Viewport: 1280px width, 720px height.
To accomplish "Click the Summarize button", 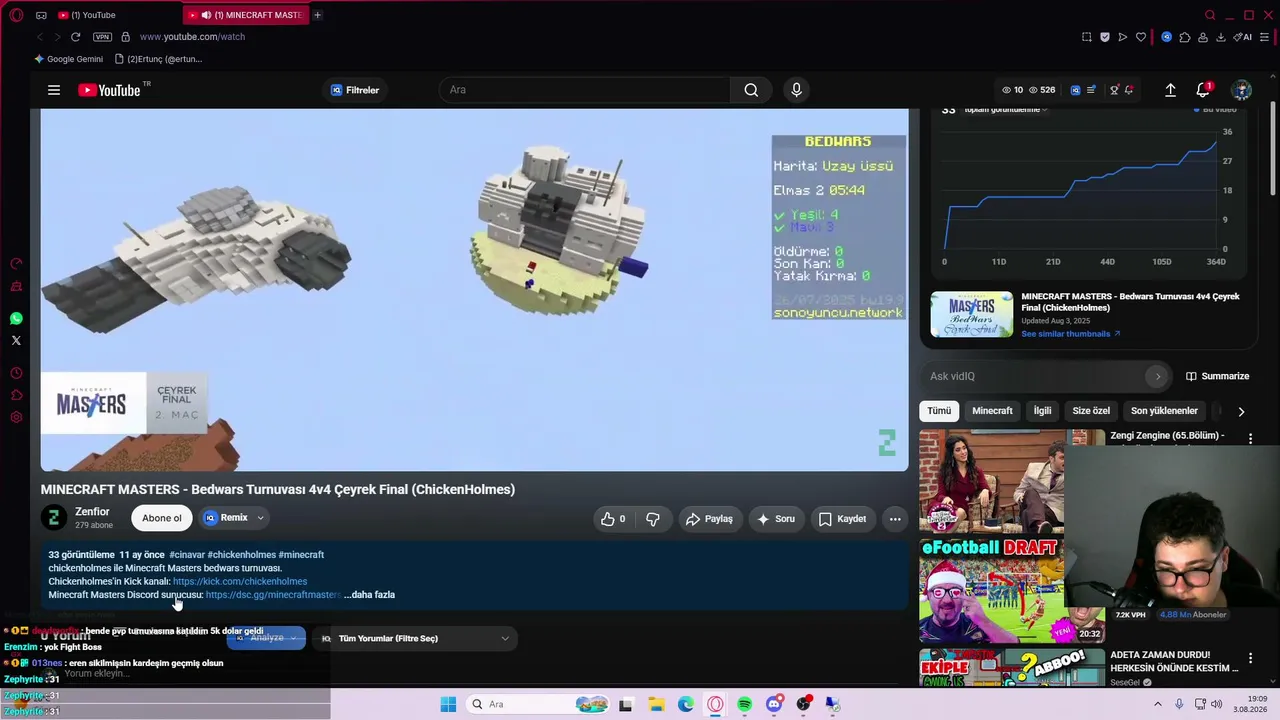I will (x=1217, y=376).
